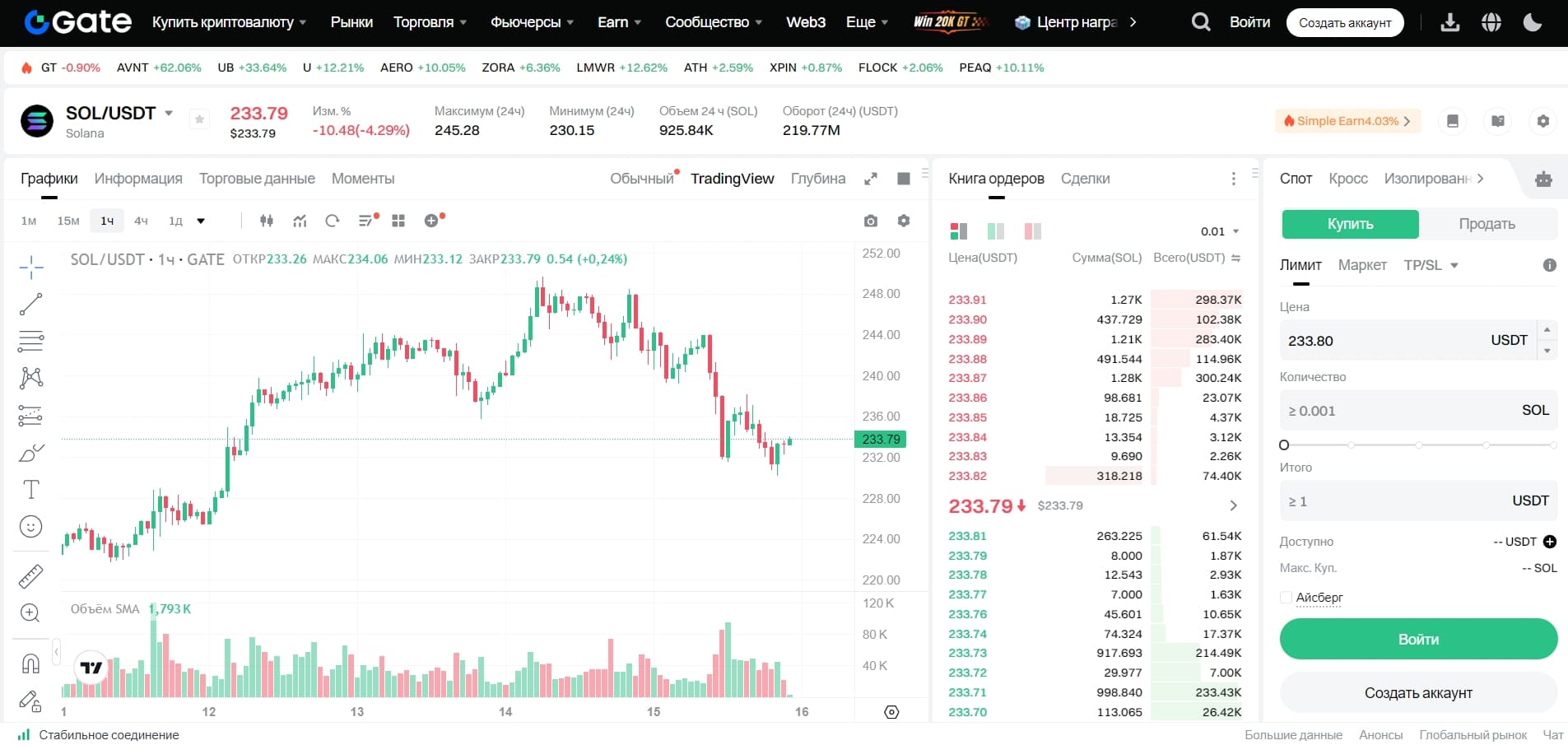
Task: Expand the Earn menu
Action: [x=619, y=22]
